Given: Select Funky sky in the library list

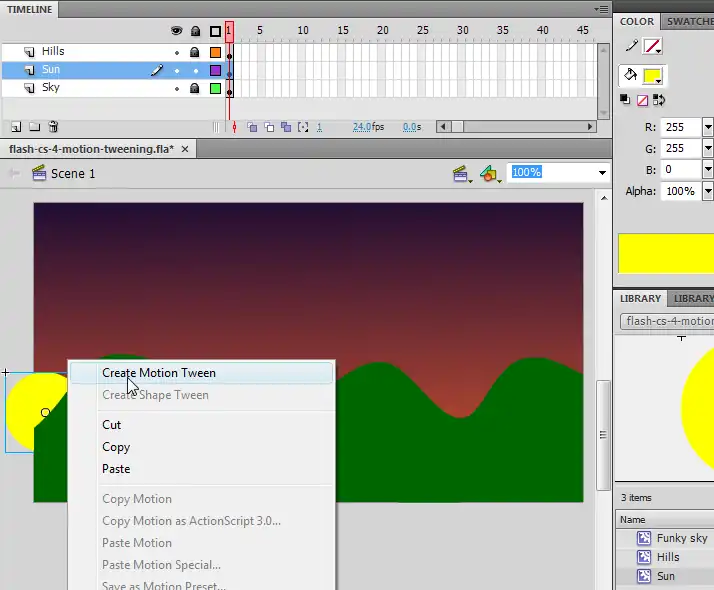Looking at the screenshot, I should coord(681,538).
